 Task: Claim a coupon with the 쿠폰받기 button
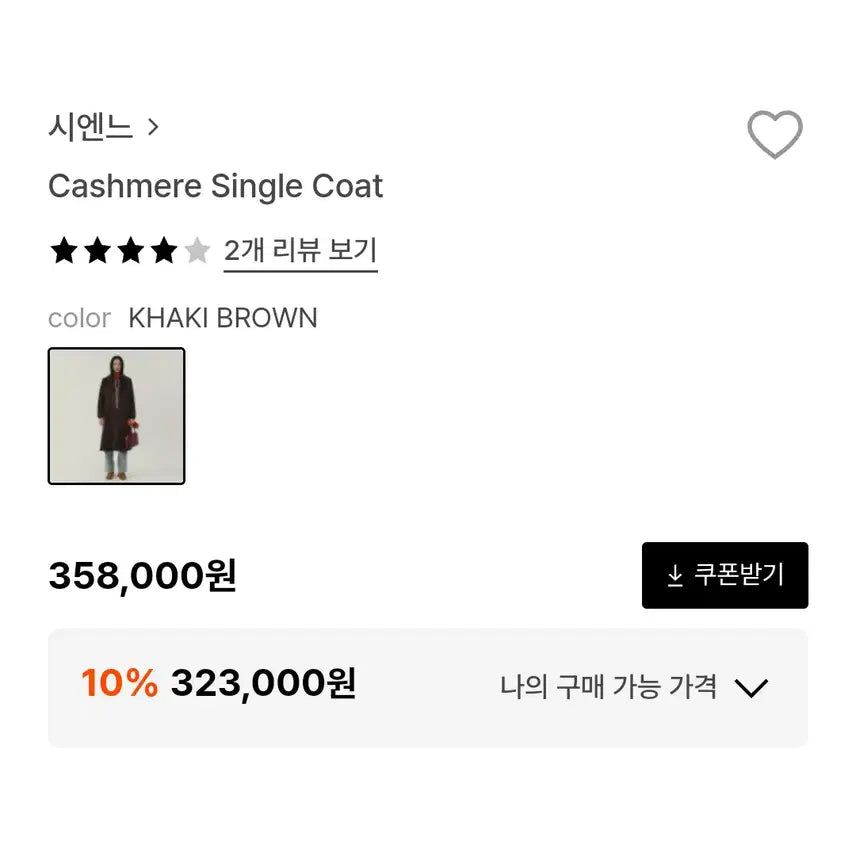(x=724, y=575)
